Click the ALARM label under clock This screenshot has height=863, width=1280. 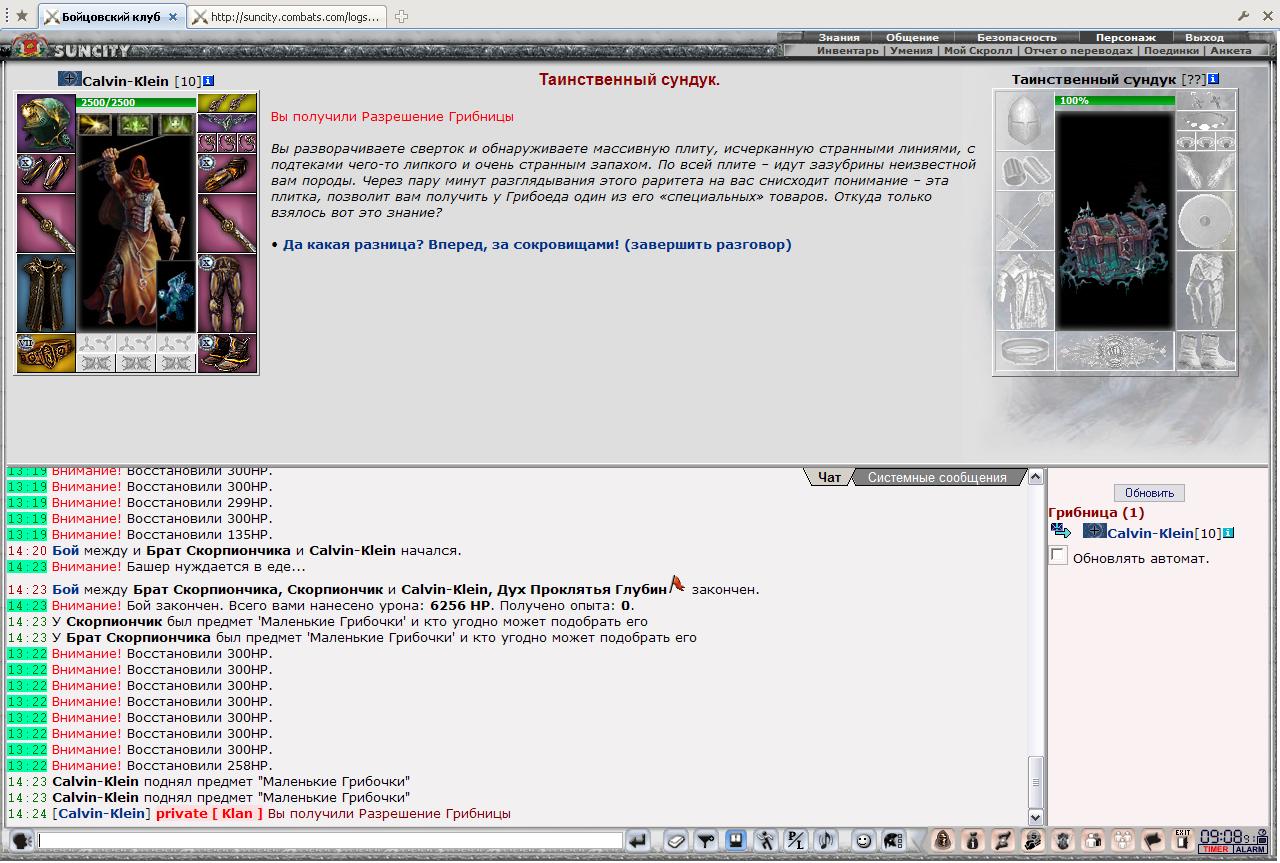1250,849
